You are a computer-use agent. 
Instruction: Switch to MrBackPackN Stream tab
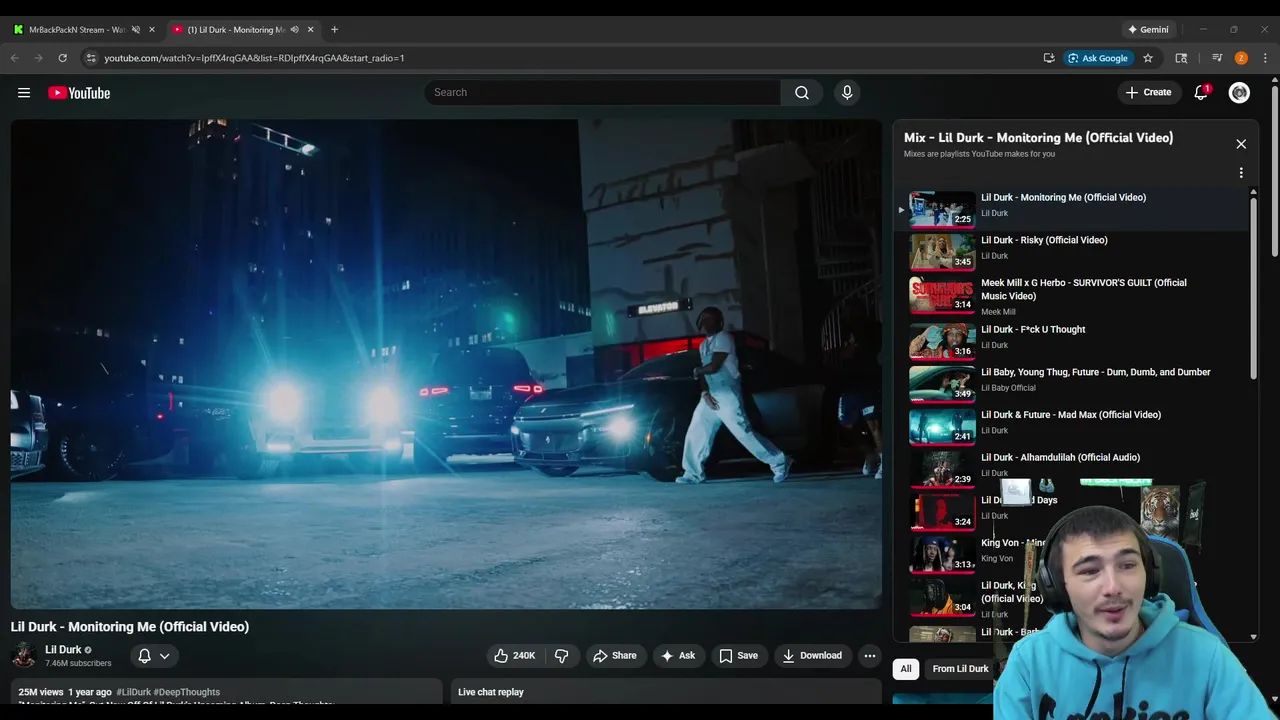pos(77,29)
